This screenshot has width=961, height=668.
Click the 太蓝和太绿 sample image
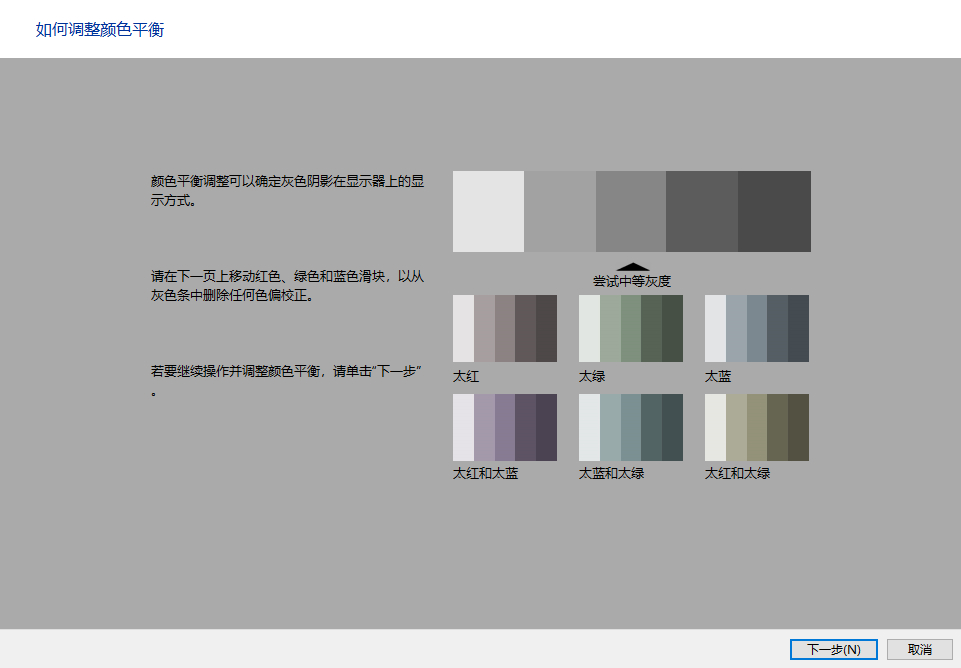pyautogui.click(x=631, y=427)
